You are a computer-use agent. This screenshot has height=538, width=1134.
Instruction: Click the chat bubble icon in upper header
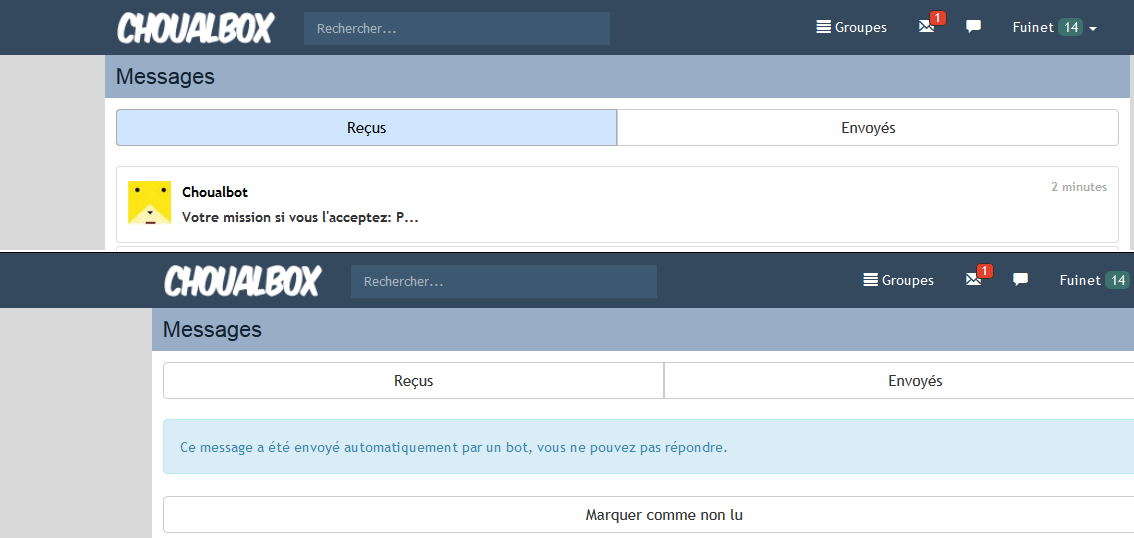click(x=973, y=27)
